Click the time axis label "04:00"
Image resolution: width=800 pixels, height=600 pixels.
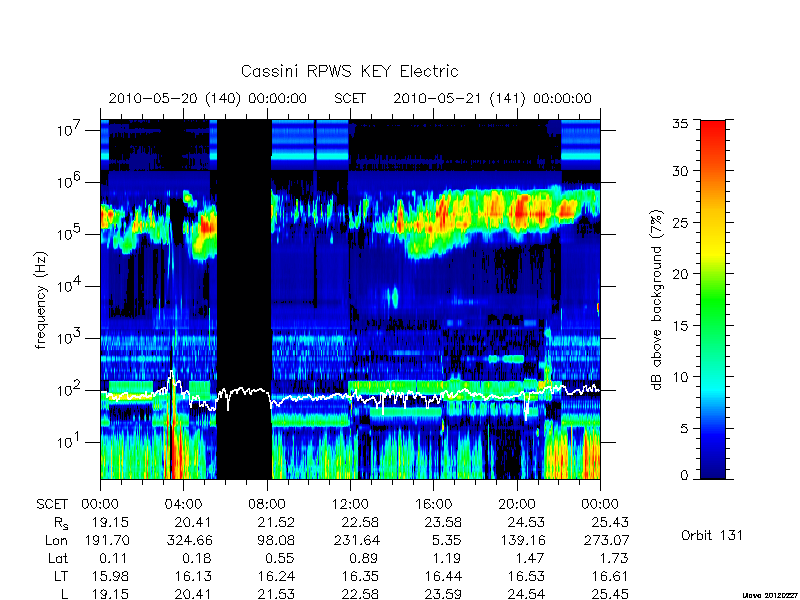point(183,505)
